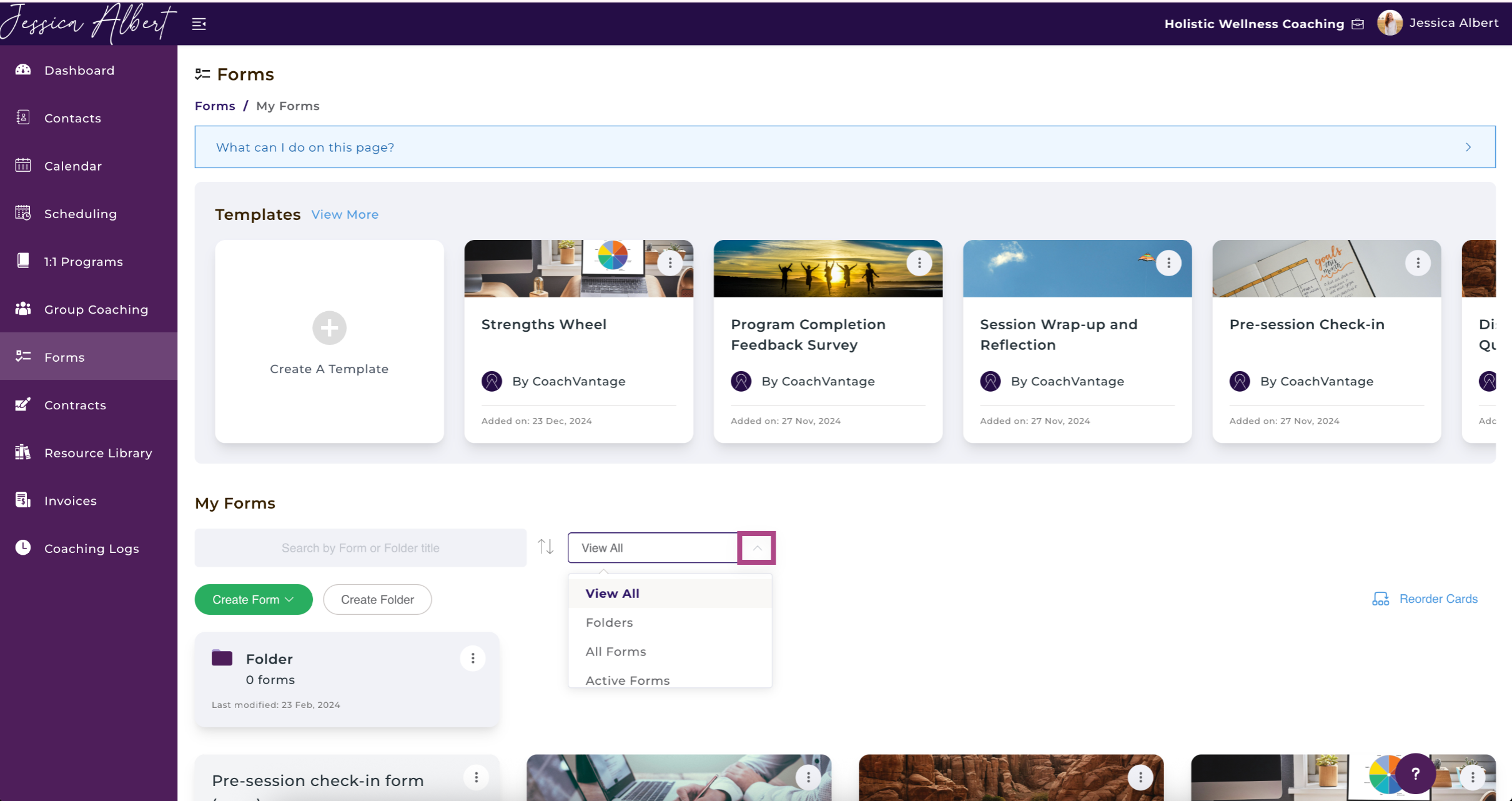
Task: Click the briefcase icon beside Holistic Wellness Coaching
Action: pos(1358,24)
